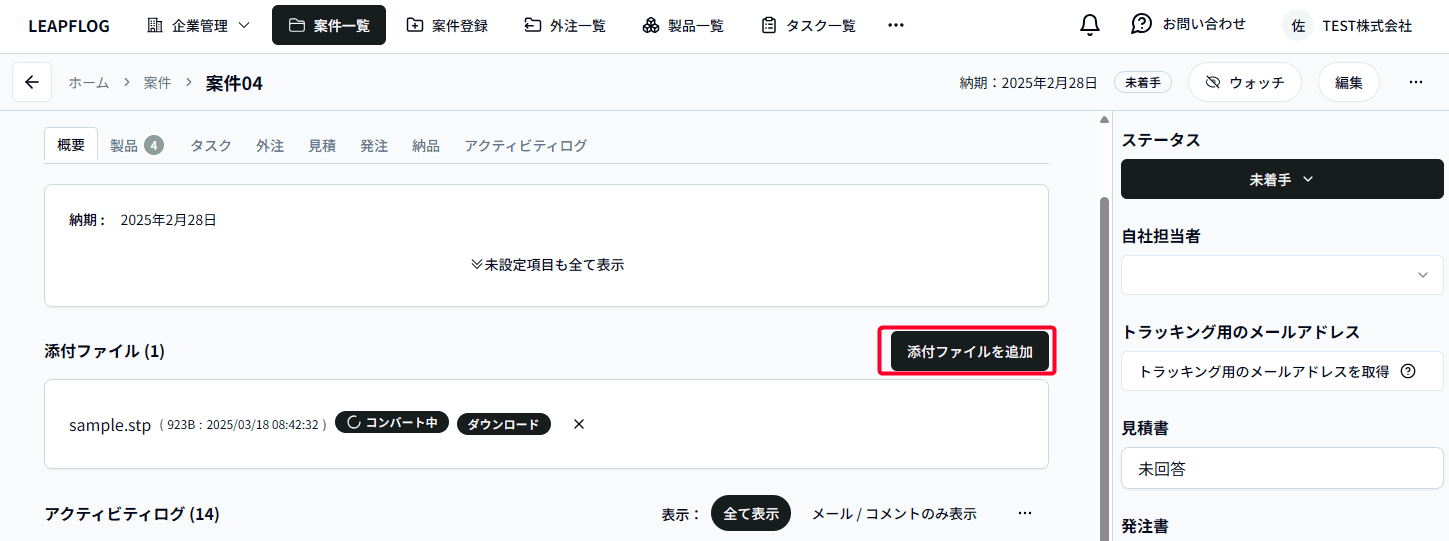Open the 企業管理 dropdown menu

[199, 26]
